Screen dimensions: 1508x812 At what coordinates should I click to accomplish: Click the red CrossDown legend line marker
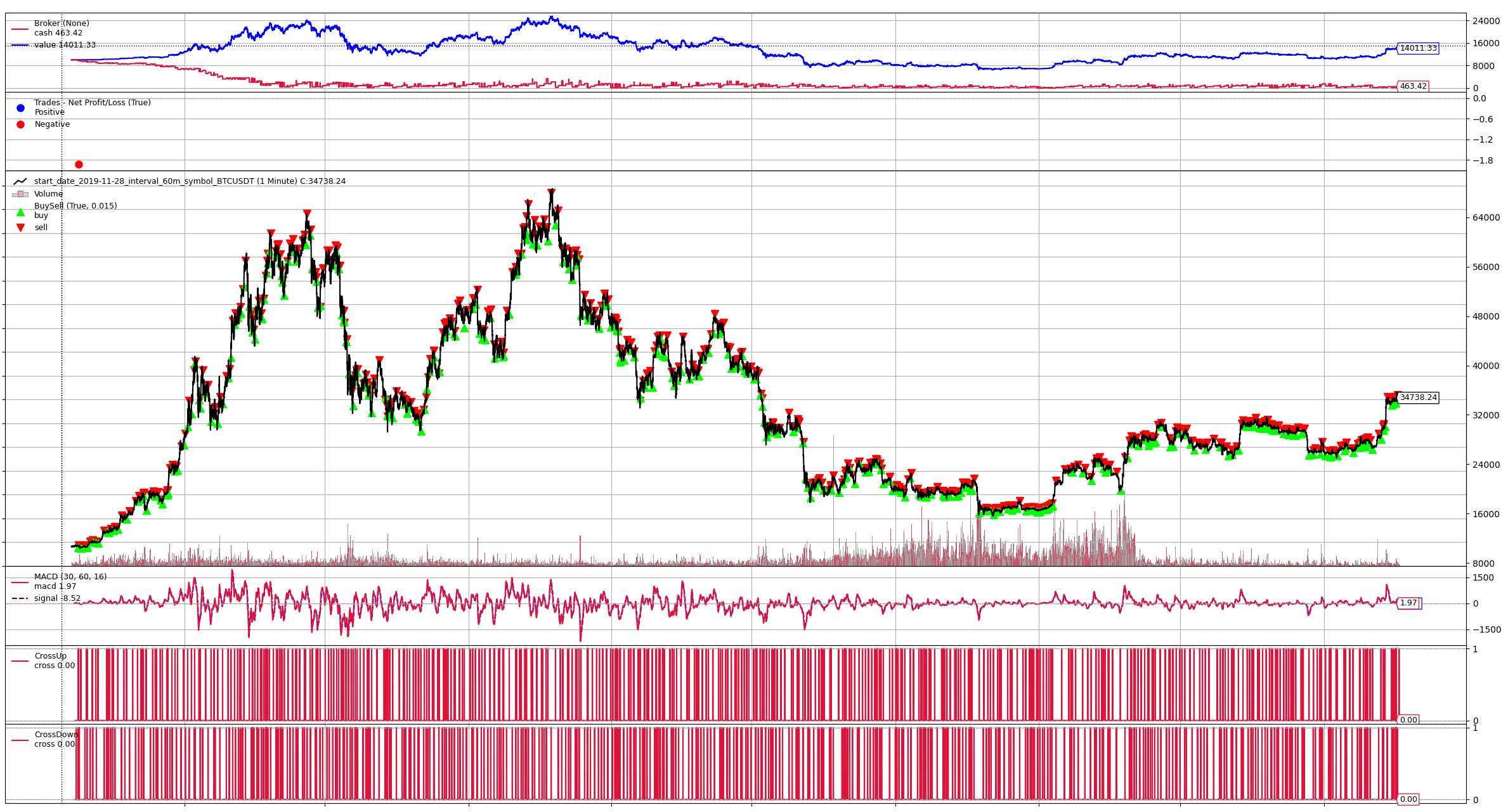pos(20,740)
